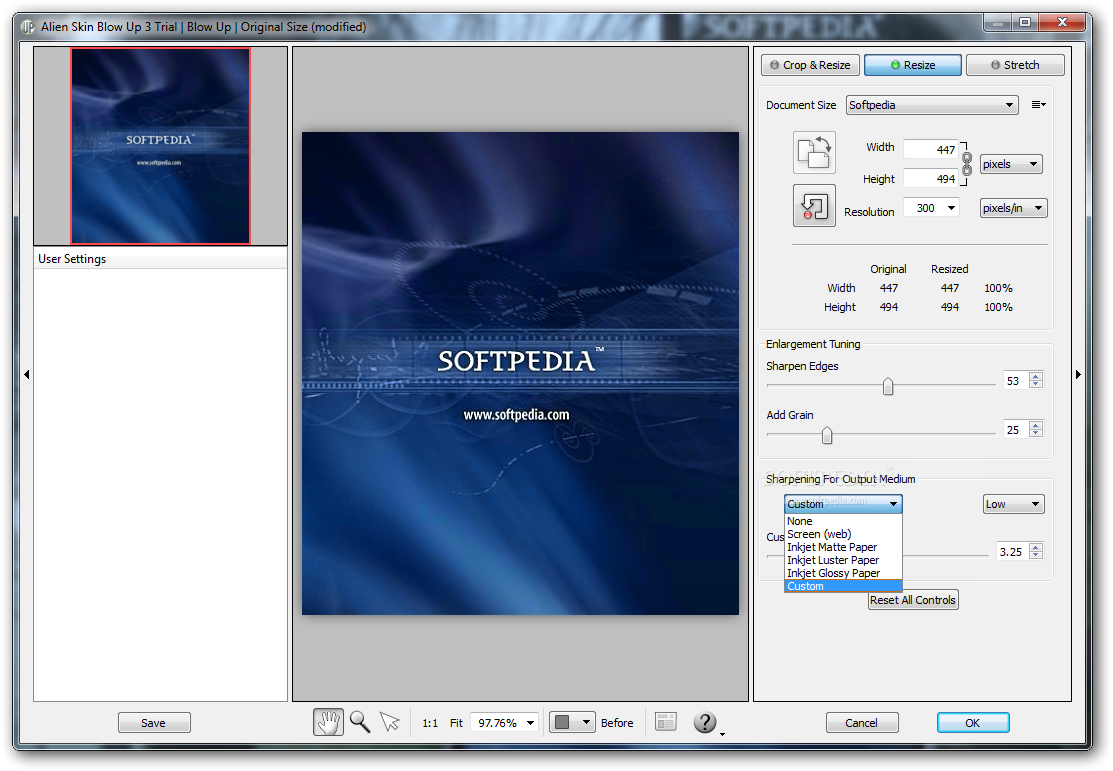Toggle the Before preview view
Screen dimensions: 1113x771
click(x=617, y=723)
